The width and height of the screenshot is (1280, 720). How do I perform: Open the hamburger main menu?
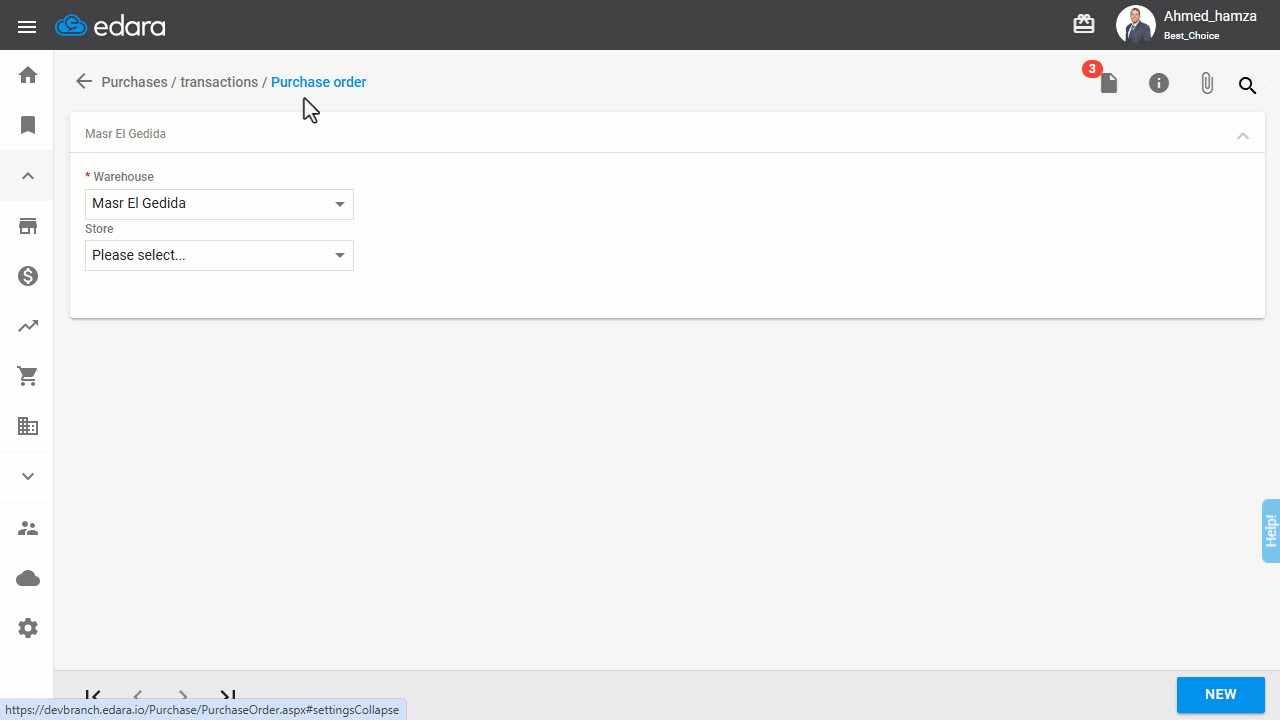[27, 26]
